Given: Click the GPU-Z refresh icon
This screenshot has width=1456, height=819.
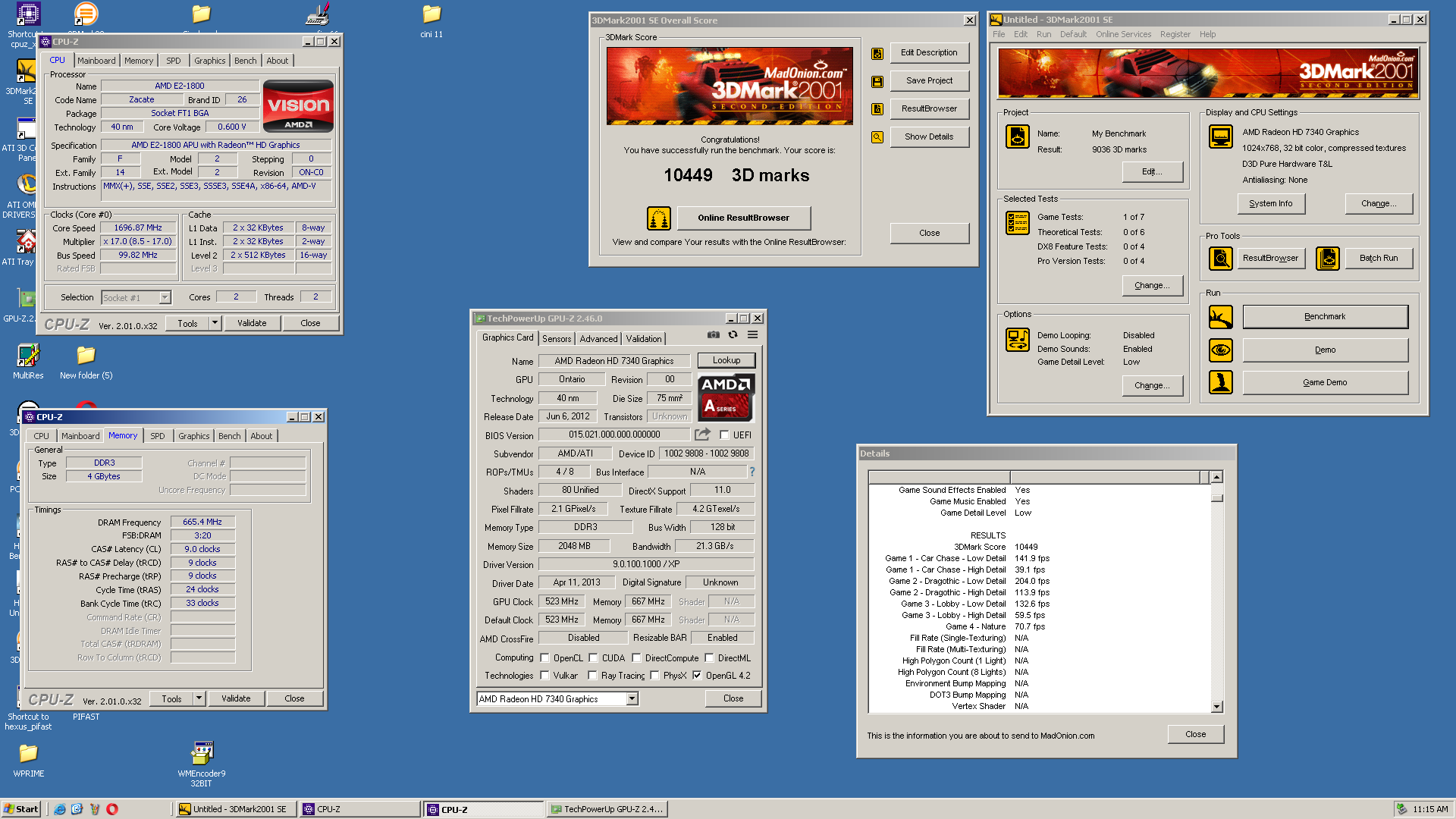Looking at the screenshot, I should (733, 334).
